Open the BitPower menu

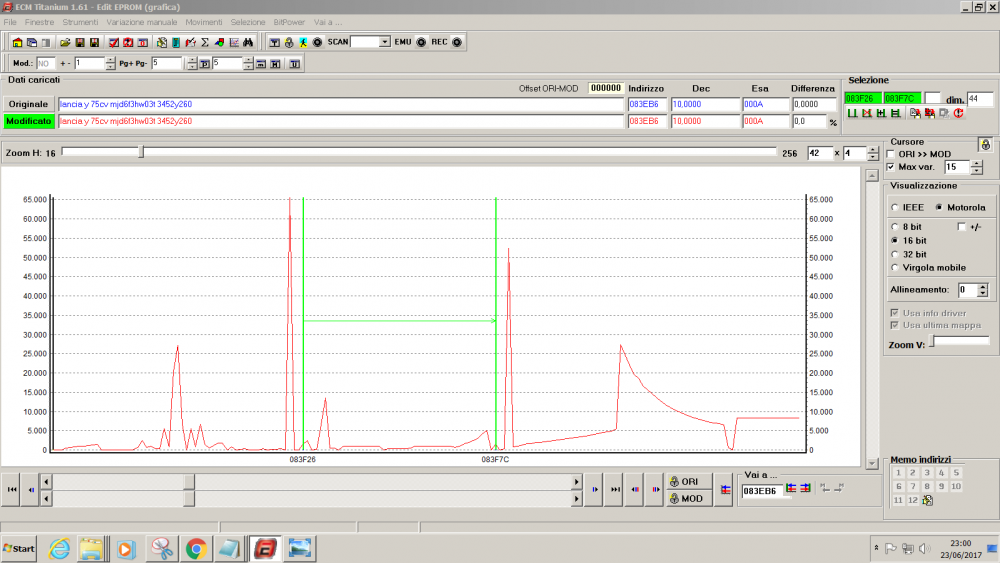(288, 21)
